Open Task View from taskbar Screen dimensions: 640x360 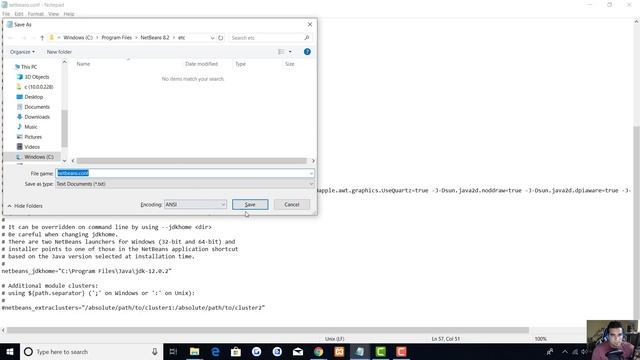(x=173, y=351)
